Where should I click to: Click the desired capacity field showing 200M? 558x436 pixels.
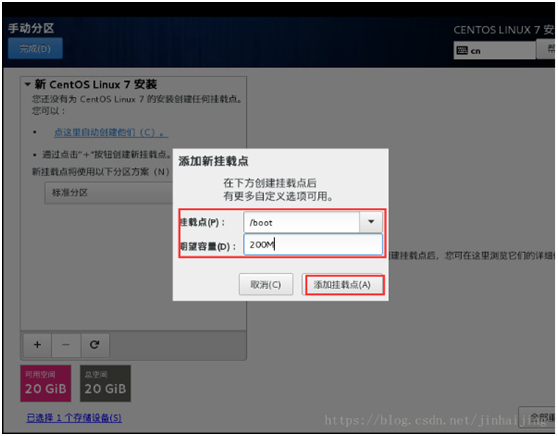(x=313, y=245)
